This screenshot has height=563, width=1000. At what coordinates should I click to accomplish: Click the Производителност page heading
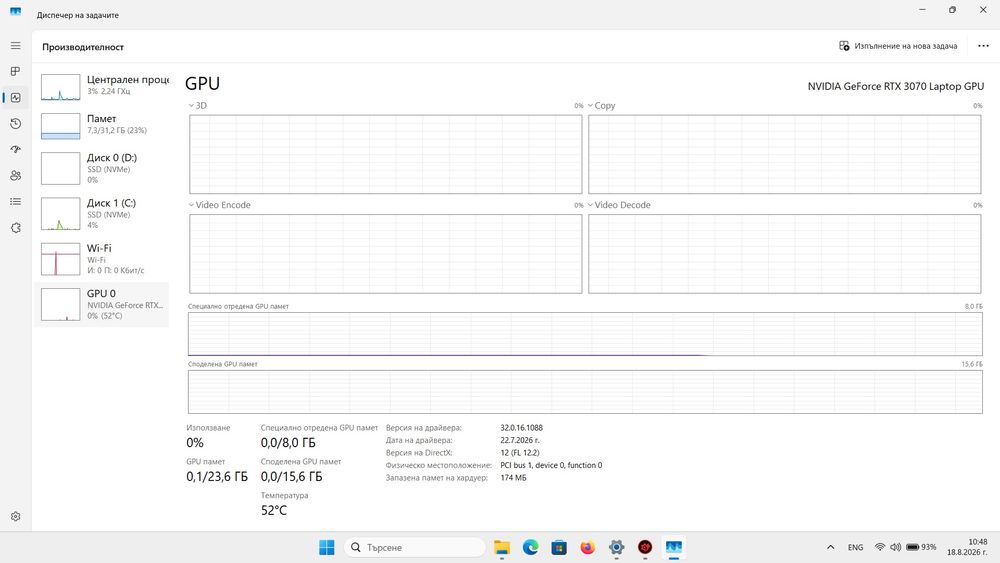(83, 47)
